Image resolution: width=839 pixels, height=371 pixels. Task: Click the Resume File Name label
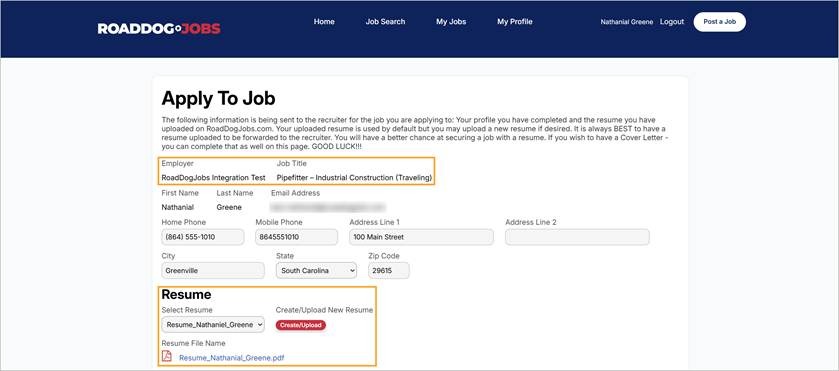[193, 343]
